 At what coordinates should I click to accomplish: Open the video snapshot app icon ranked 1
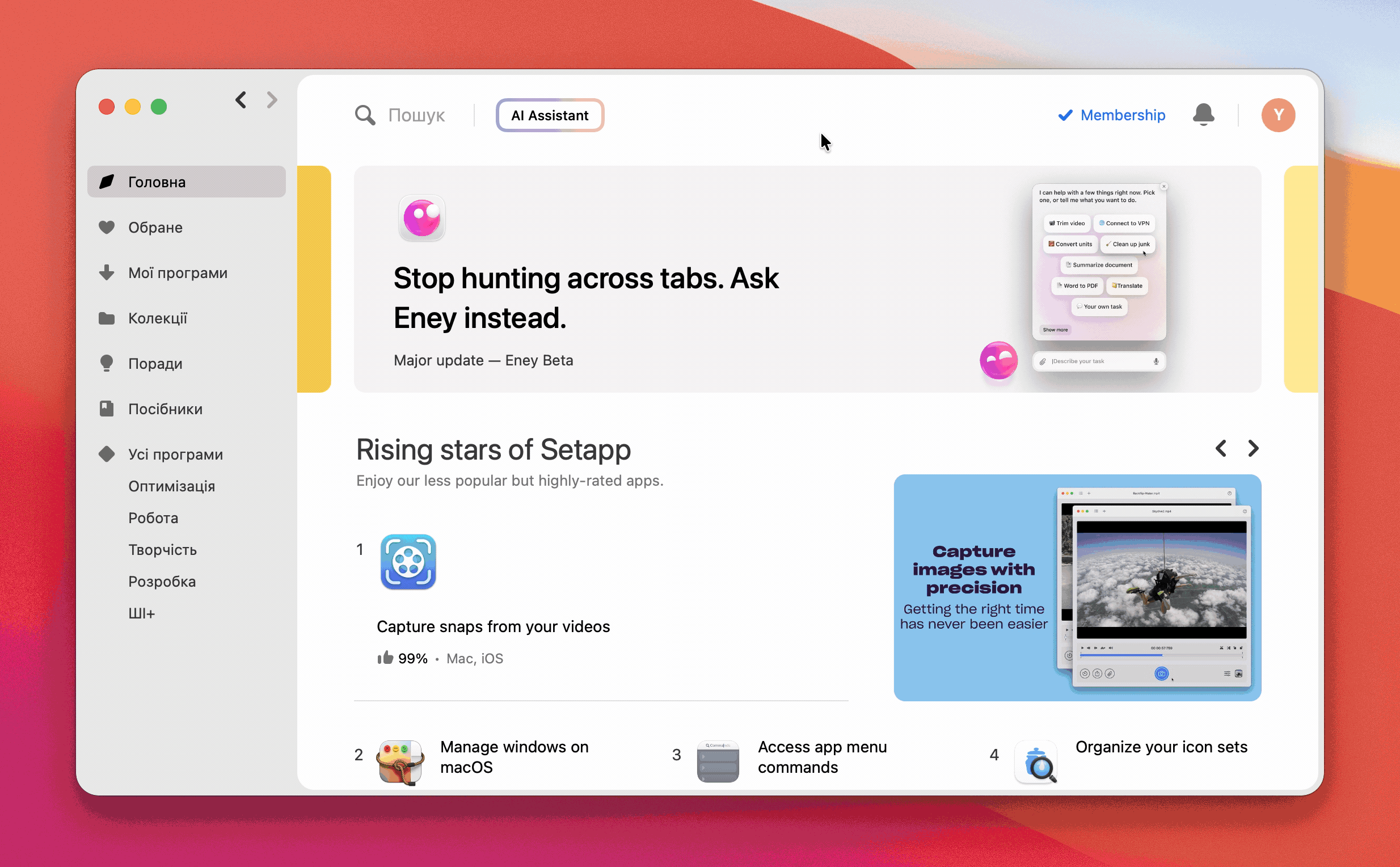tap(408, 562)
